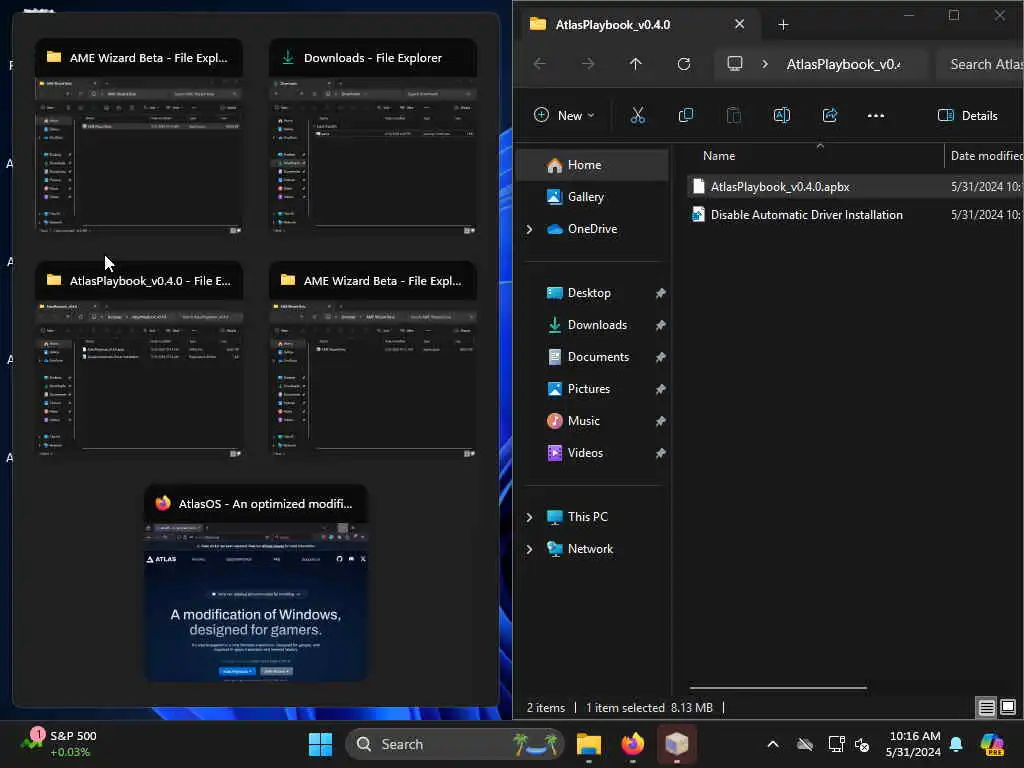Toggle the Details pane button
This screenshot has height=768, width=1024.
click(x=968, y=116)
